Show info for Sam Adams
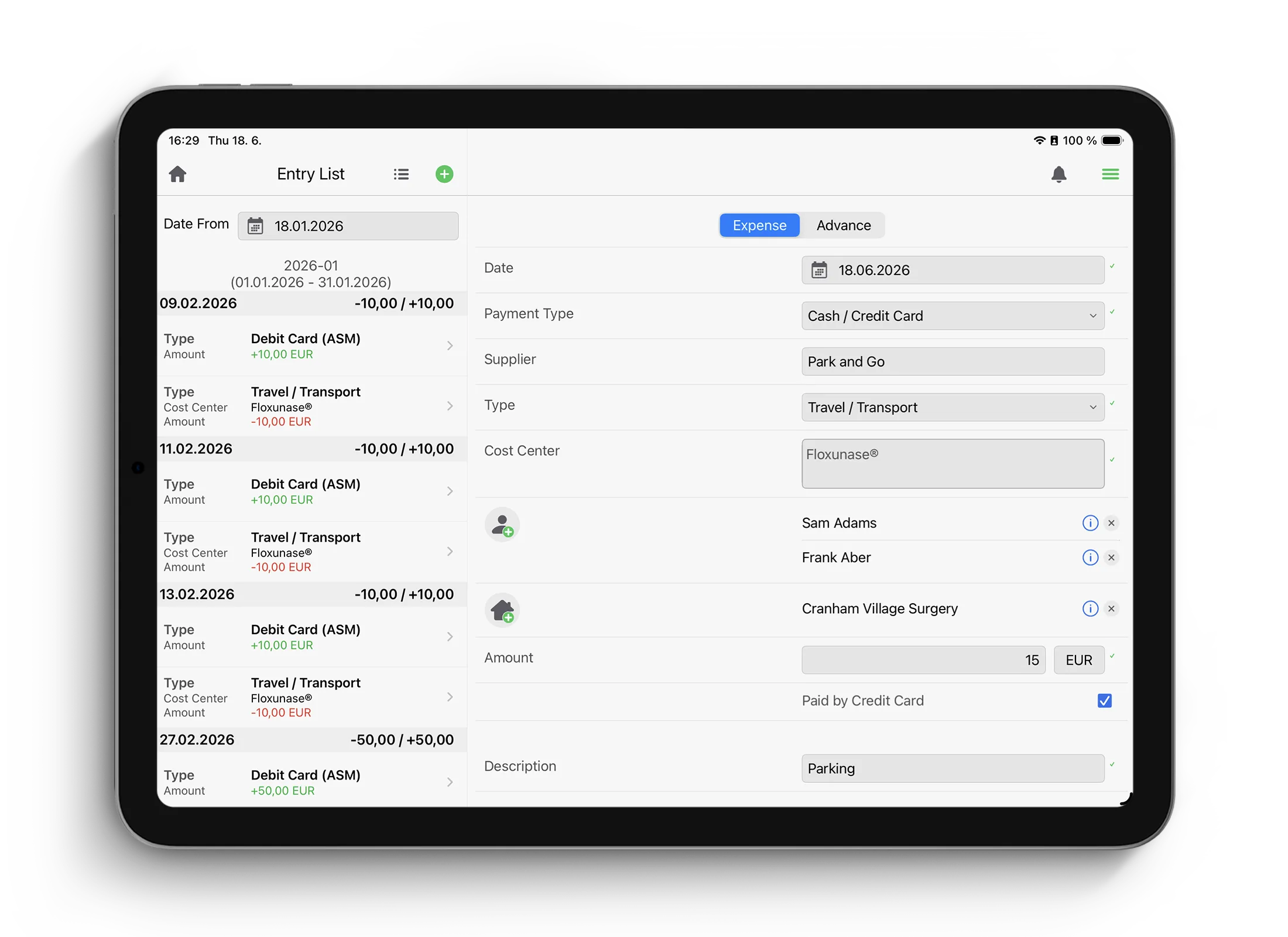1288x937 pixels. 1090,522
